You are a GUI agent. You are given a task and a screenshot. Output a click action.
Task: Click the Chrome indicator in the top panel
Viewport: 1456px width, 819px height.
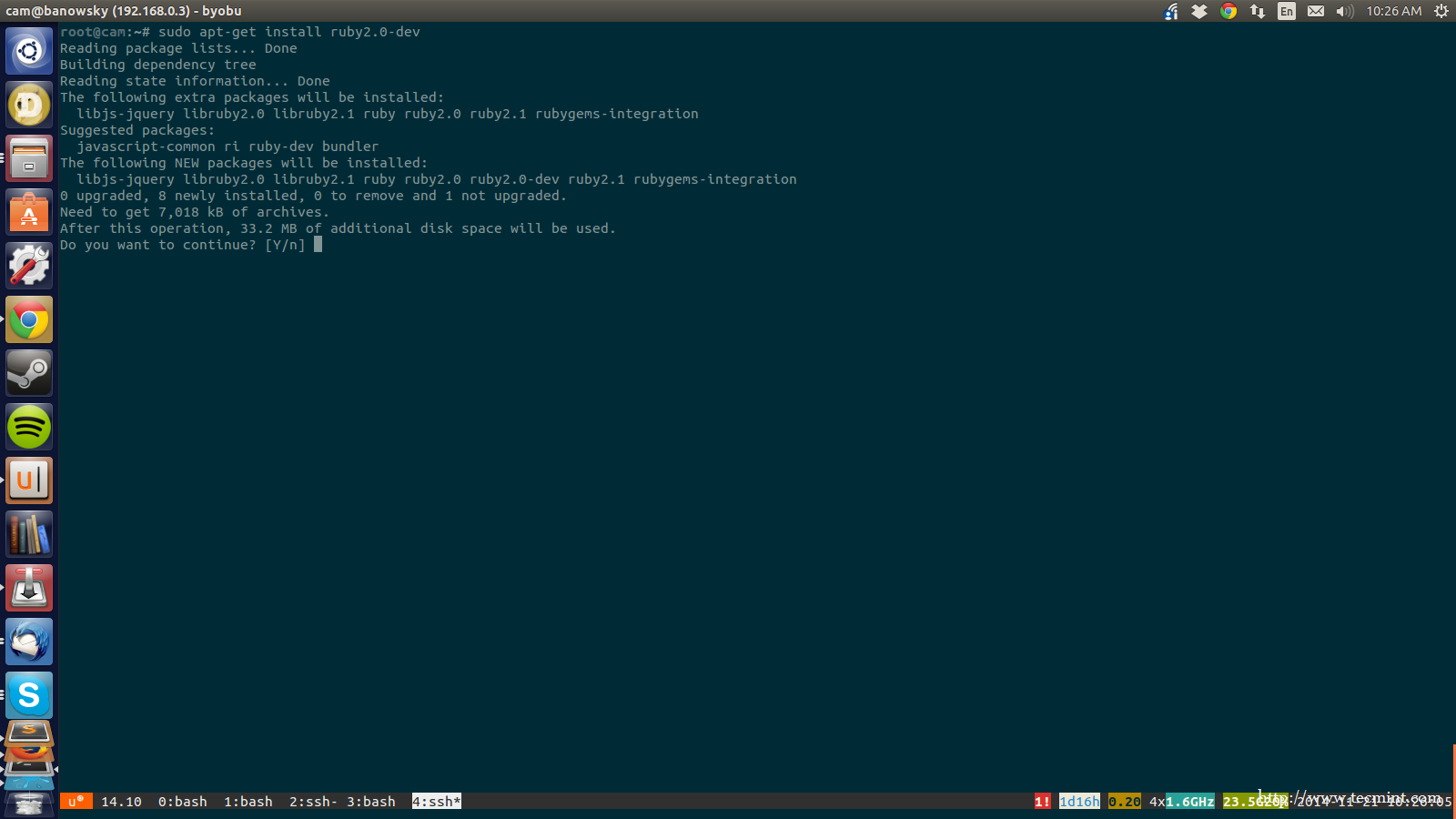1228,11
